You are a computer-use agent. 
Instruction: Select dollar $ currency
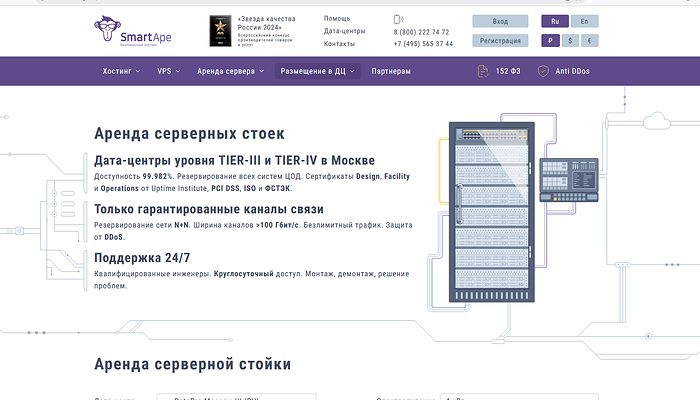click(570, 41)
